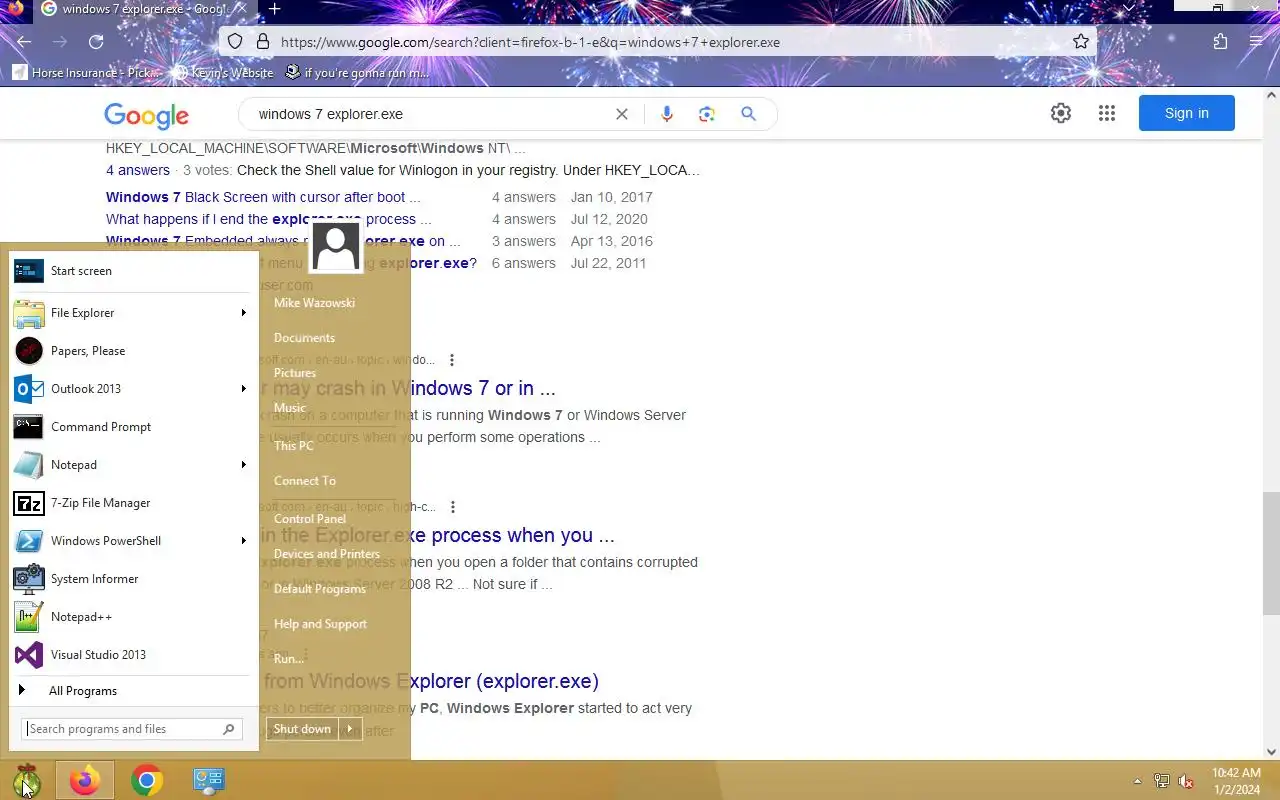
Task: Open Pictures from the start menu
Action: pyautogui.click(x=295, y=373)
